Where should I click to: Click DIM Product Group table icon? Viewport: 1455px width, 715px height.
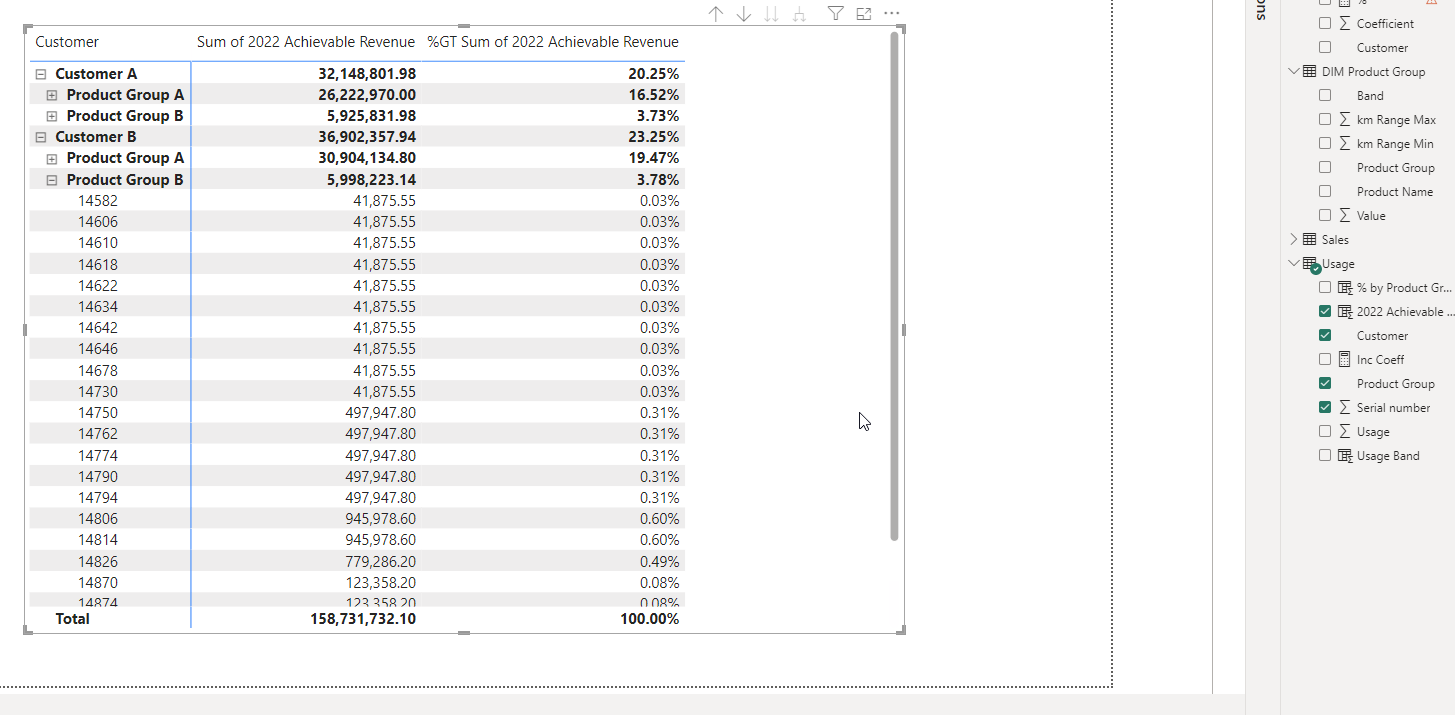(1309, 72)
